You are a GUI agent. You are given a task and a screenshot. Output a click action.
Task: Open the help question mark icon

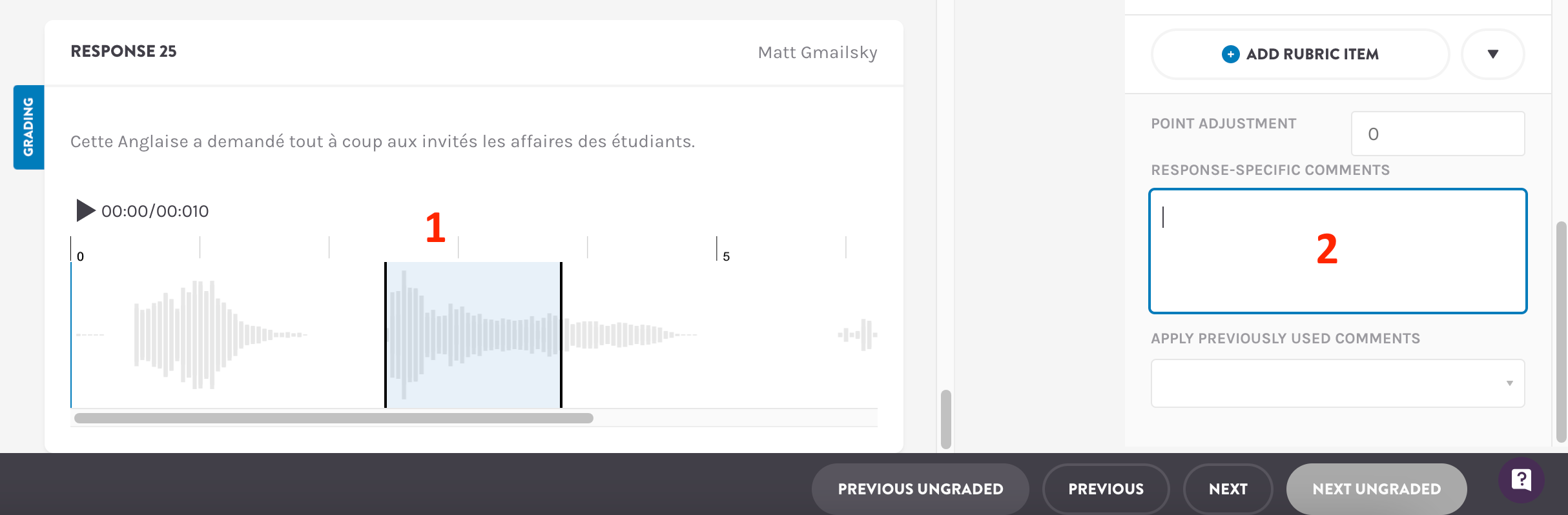1521,480
